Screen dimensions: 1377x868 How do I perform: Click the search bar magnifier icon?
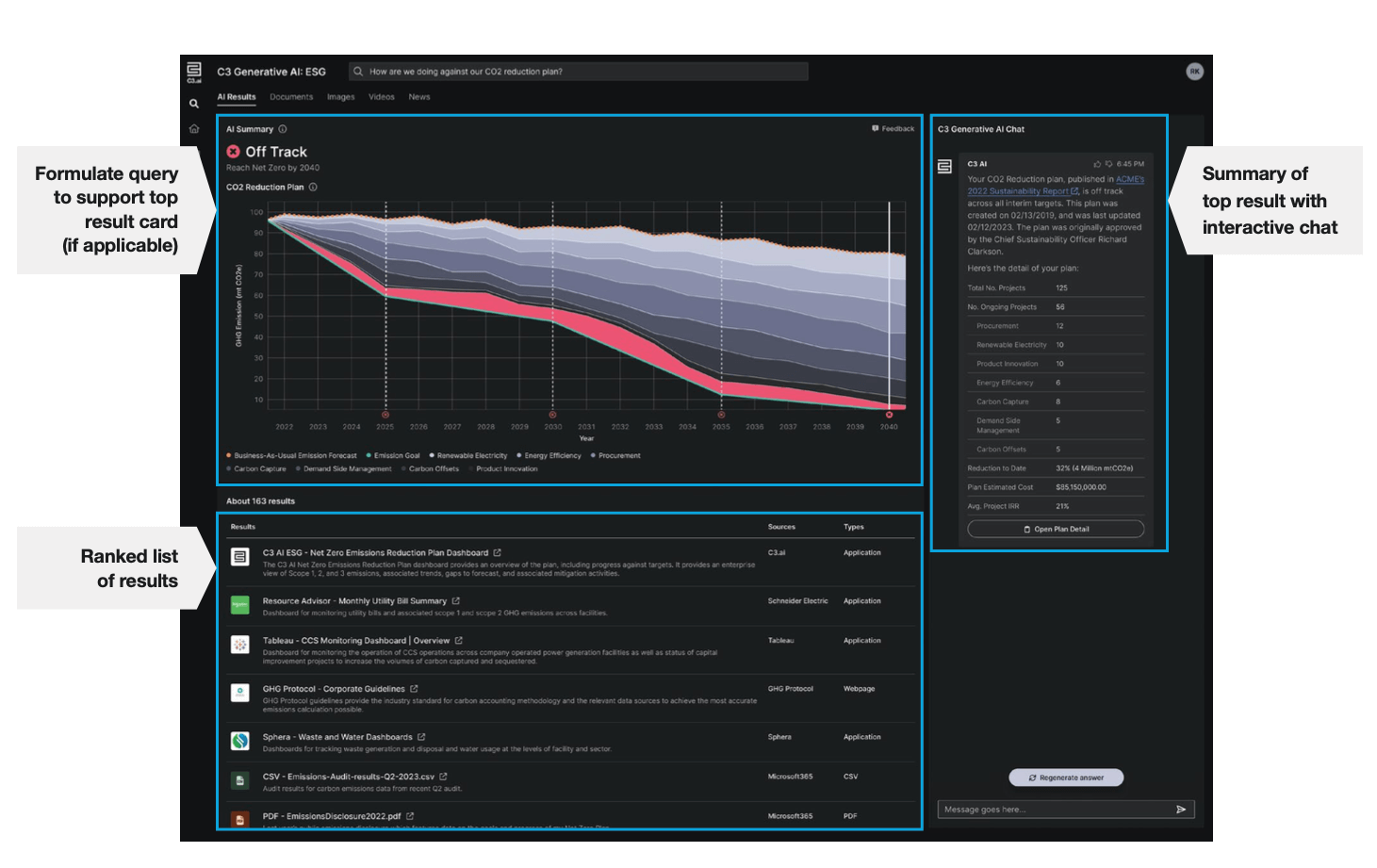[x=358, y=72]
